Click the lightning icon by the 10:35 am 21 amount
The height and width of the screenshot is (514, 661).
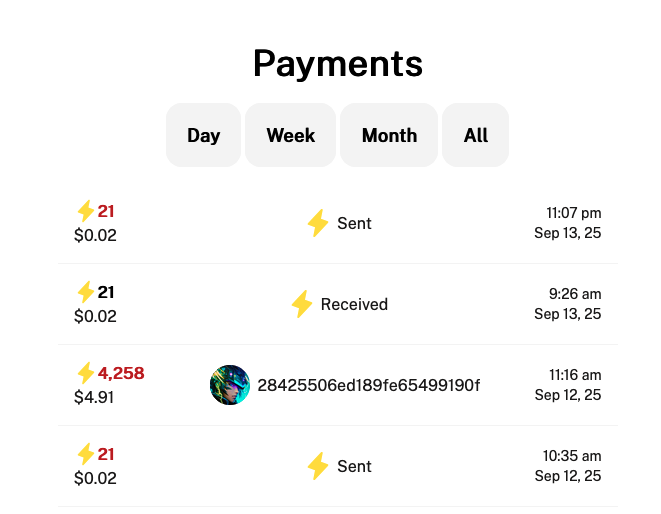pos(86,454)
